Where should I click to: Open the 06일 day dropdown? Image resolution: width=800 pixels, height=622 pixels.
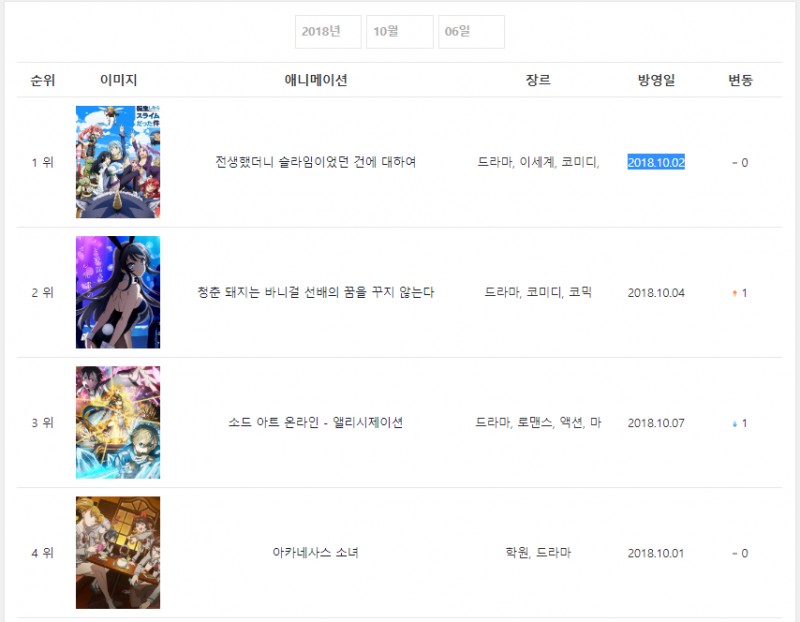[471, 32]
